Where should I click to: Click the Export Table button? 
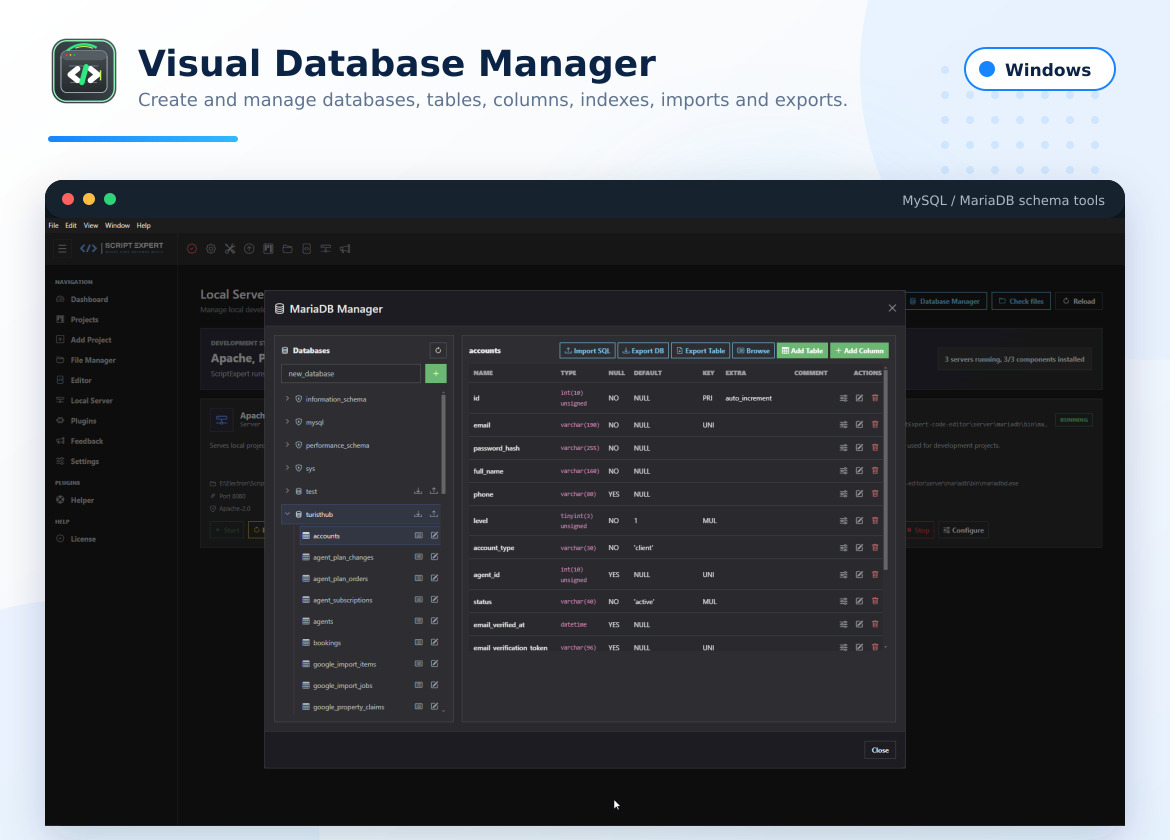(701, 351)
